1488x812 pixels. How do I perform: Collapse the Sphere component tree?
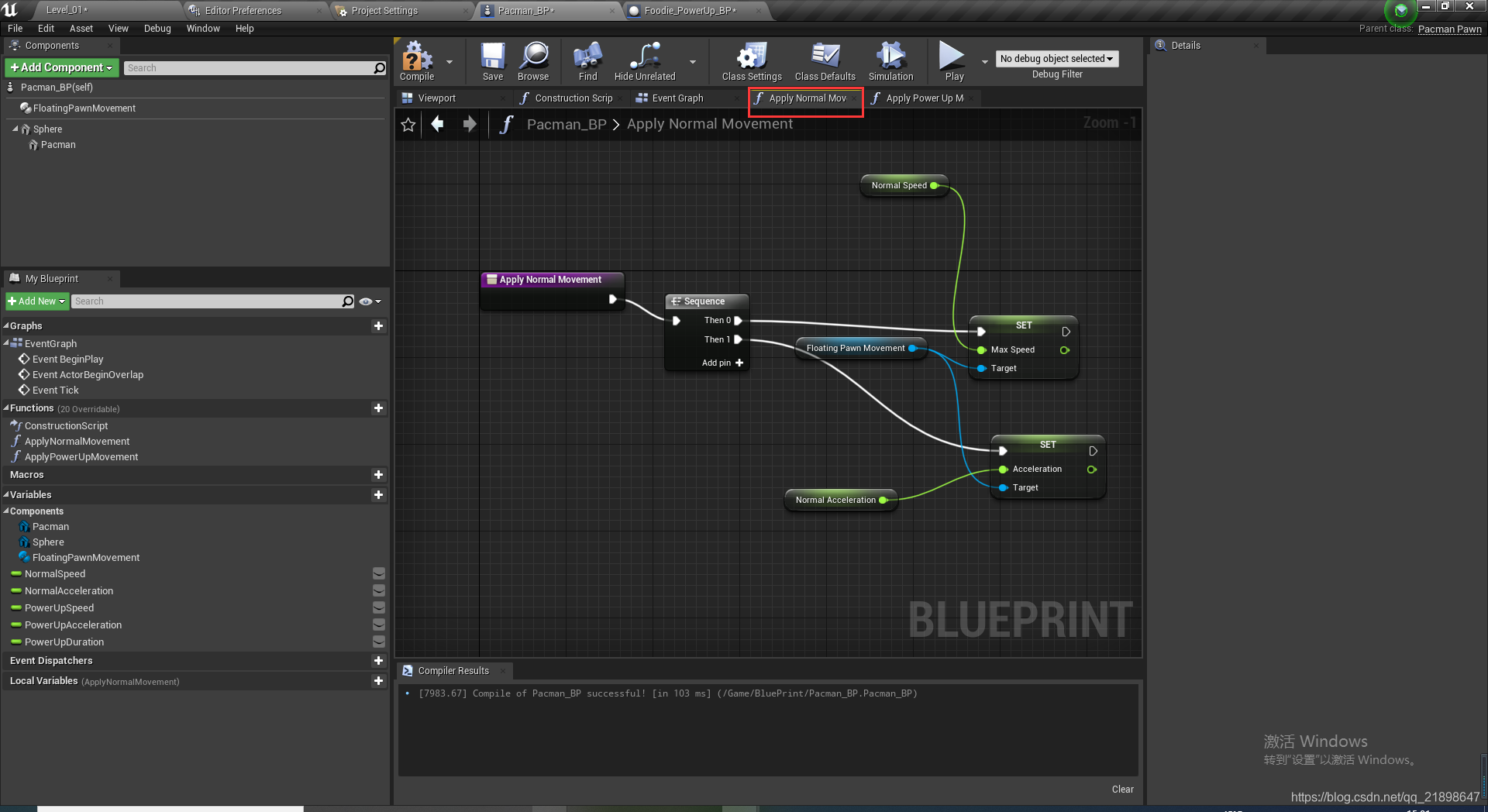[15, 129]
